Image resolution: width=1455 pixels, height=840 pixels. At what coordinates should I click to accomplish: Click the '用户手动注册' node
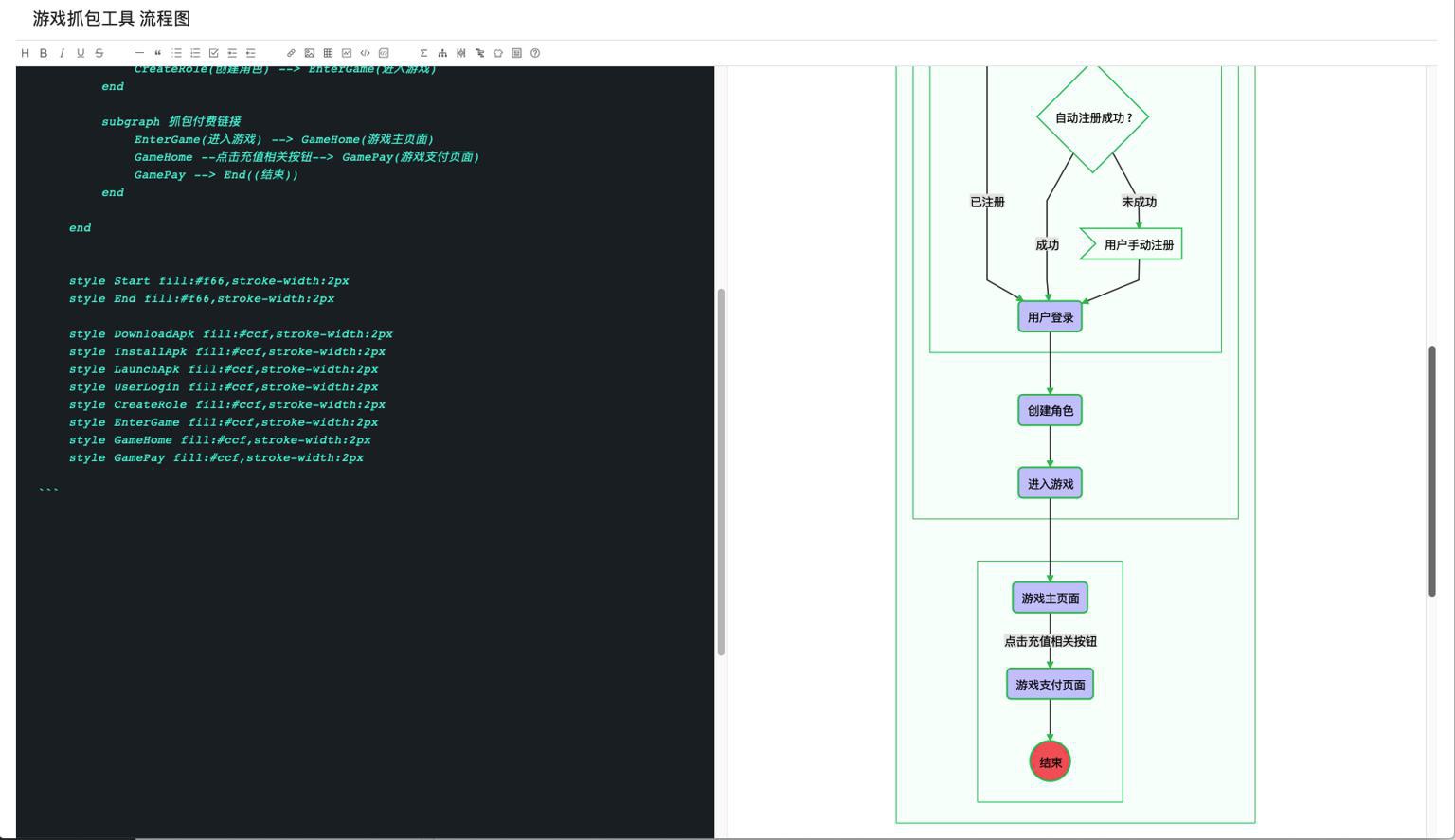coord(1132,244)
